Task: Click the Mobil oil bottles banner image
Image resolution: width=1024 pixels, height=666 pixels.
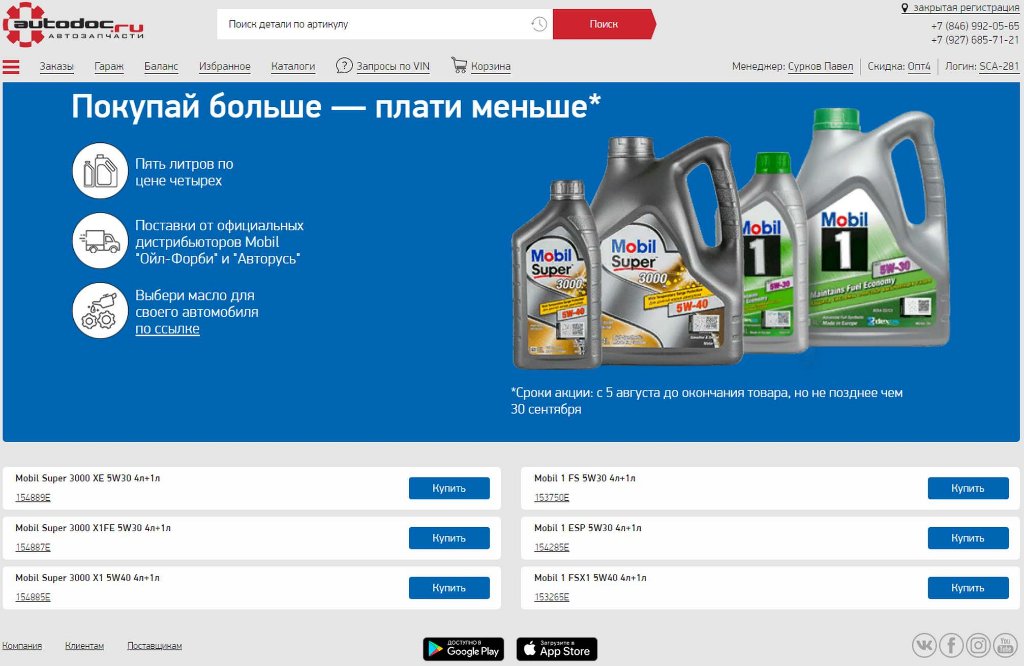Action: [x=730, y=238]
